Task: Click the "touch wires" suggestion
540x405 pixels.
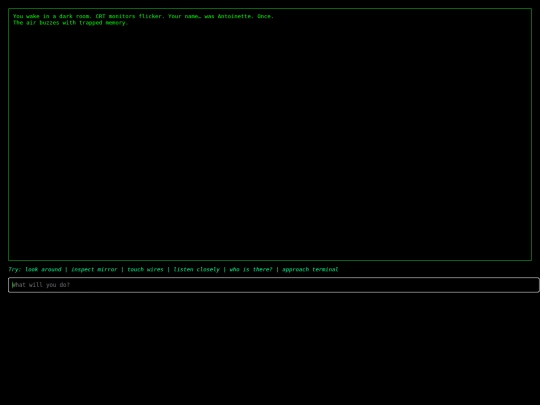Action: [145, 269]
